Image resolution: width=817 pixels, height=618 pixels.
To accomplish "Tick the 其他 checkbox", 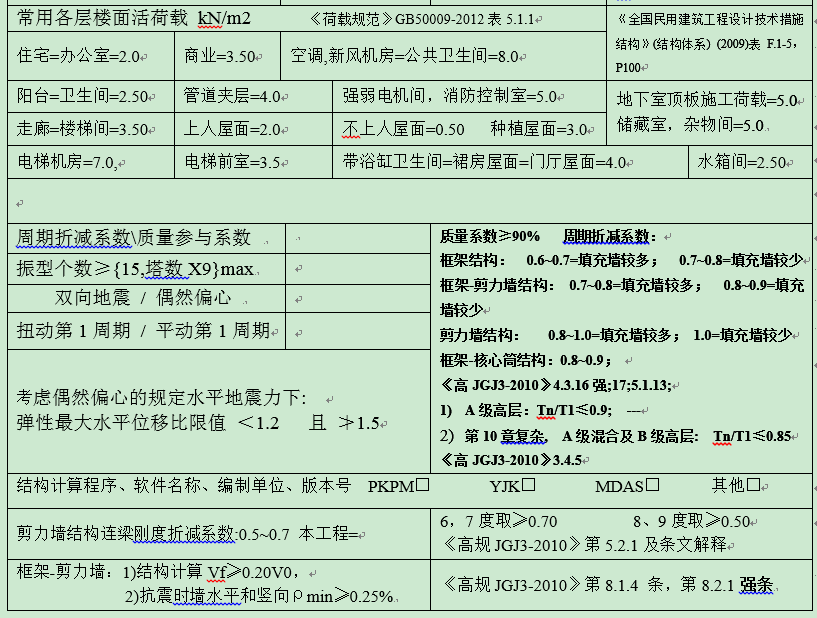I will (x=753, y=485).
